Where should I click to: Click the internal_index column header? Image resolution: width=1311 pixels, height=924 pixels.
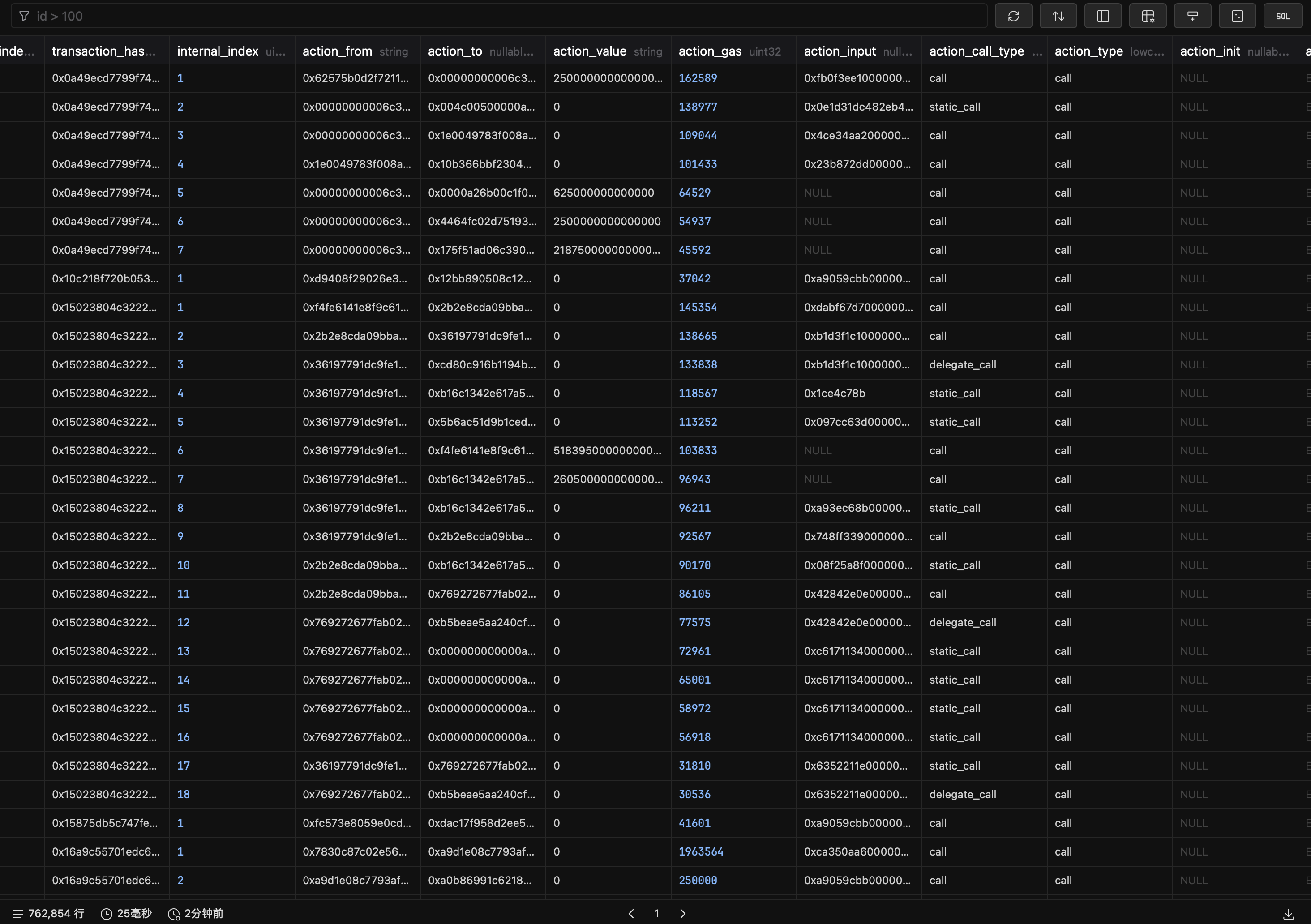(218, 51)
